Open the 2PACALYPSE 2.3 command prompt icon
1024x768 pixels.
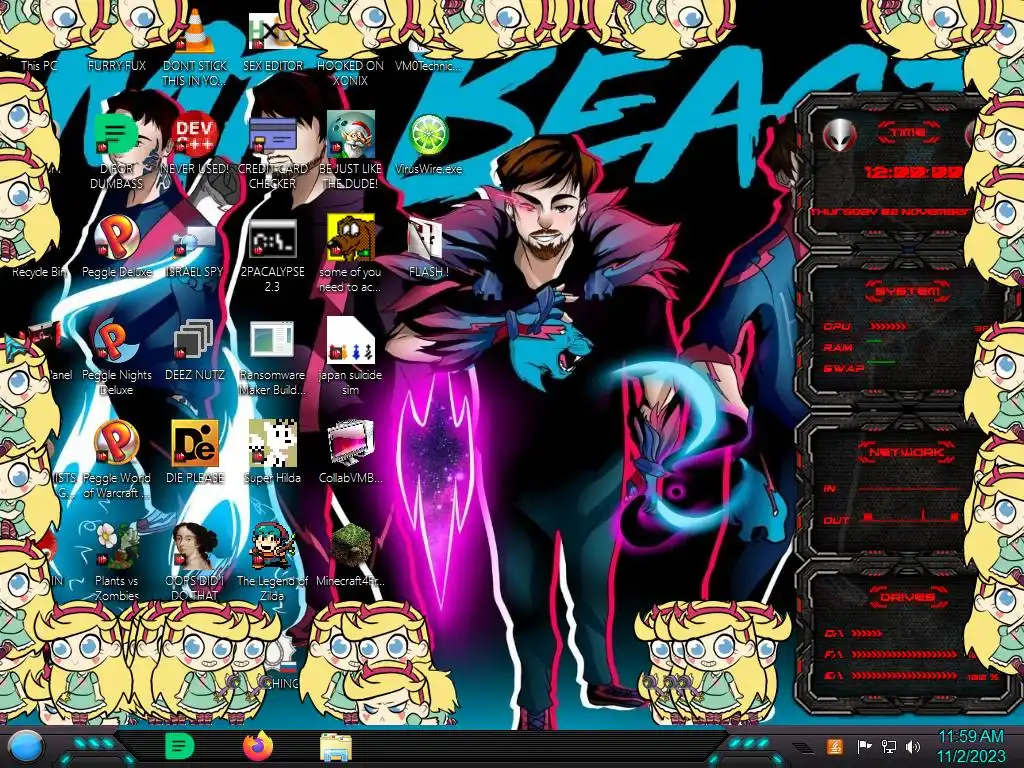coord(272,238)
